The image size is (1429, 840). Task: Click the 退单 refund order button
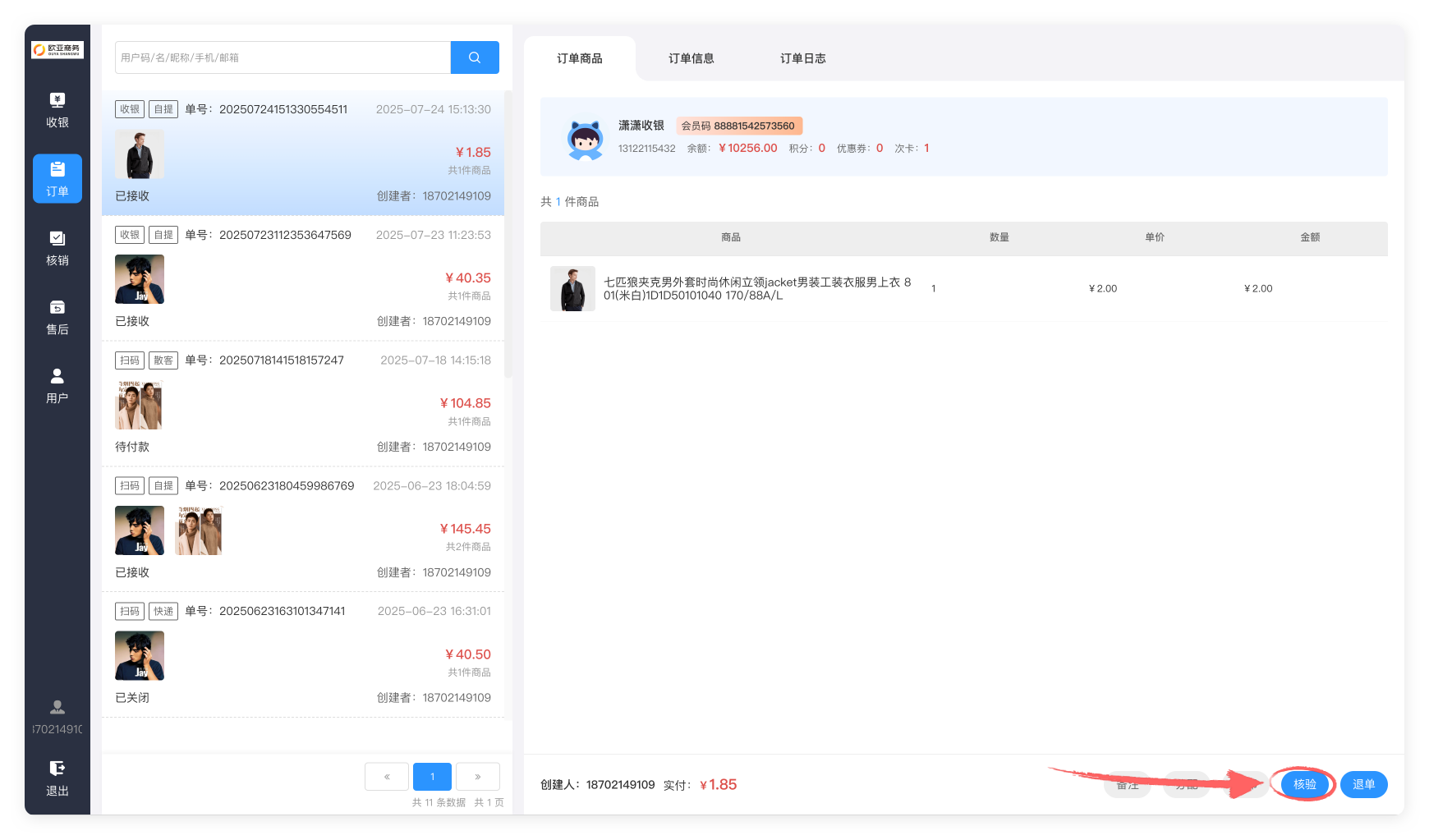click(x=1363, y=784)
